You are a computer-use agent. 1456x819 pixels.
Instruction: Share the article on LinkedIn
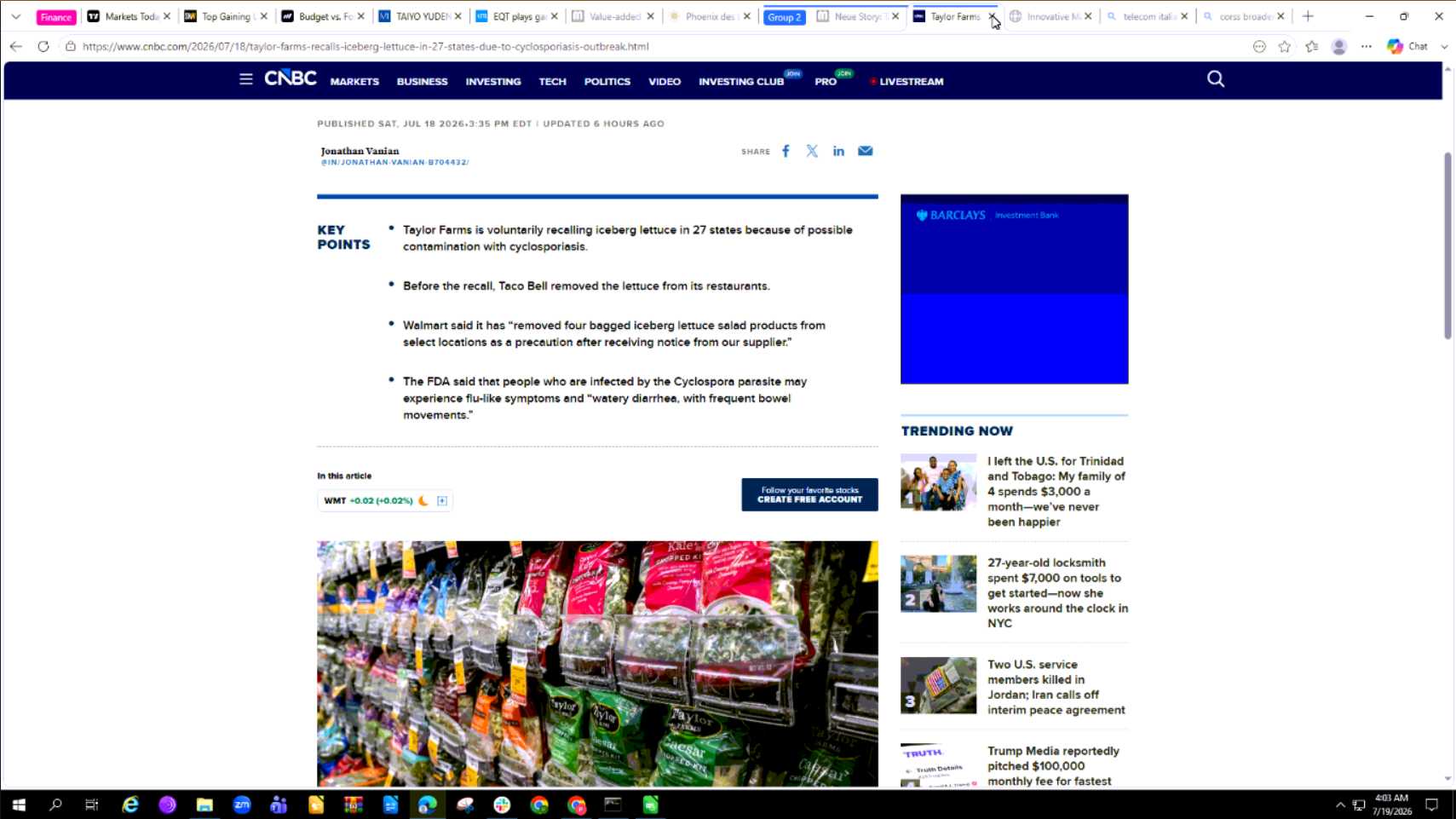click(x=838, y=151)
